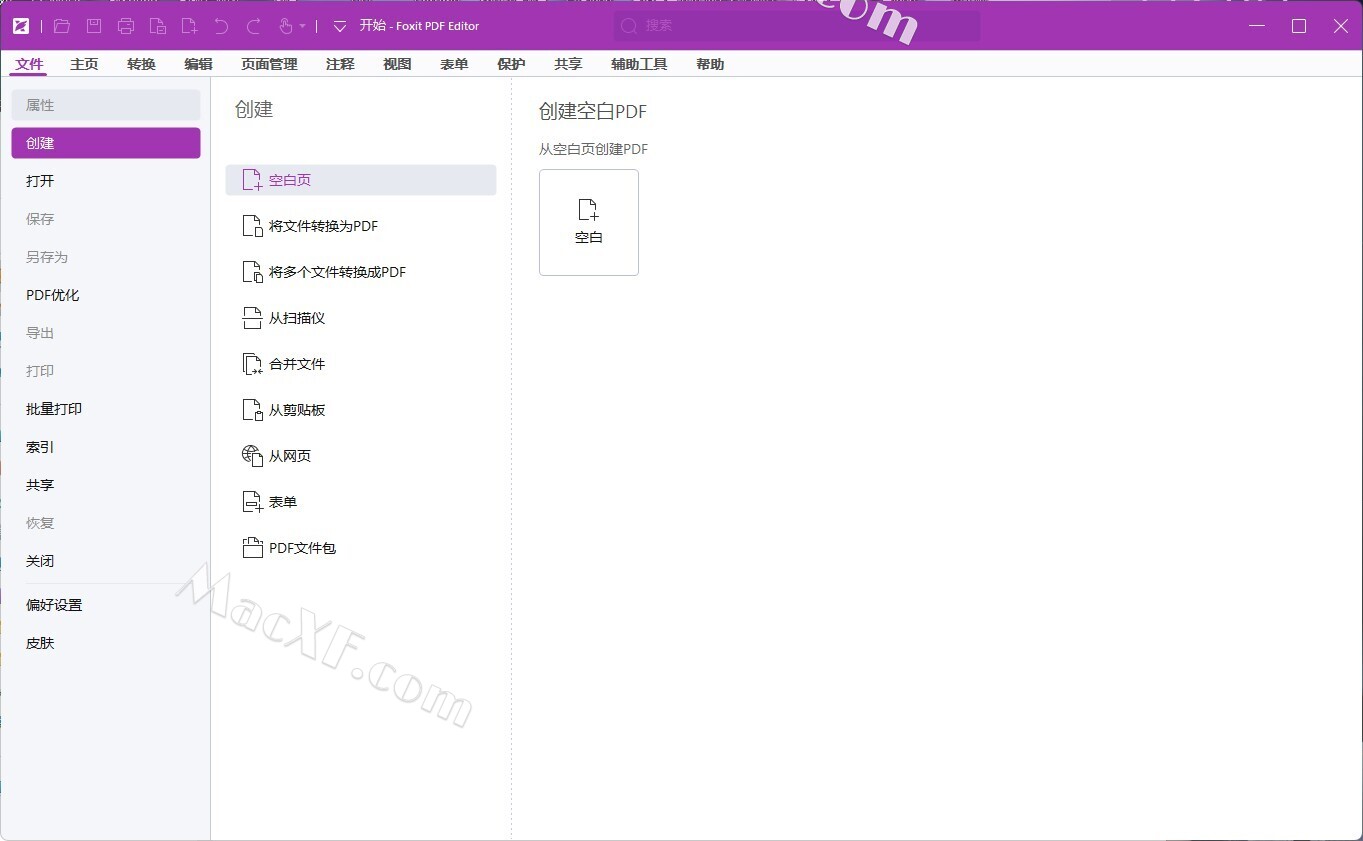This screenshot has height=841, width=1363.
Task: Click the 从扫描仪 scanner icon
Action: (x=252, y=318)
